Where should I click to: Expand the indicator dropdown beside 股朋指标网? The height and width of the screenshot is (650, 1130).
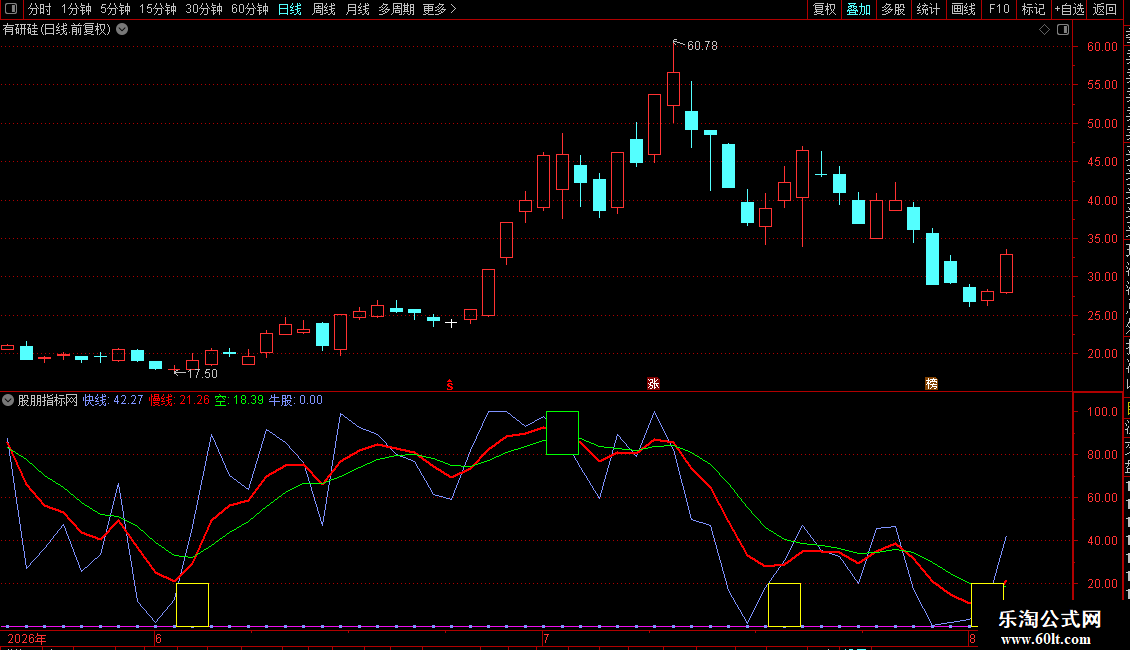click(x=8, y=400)
